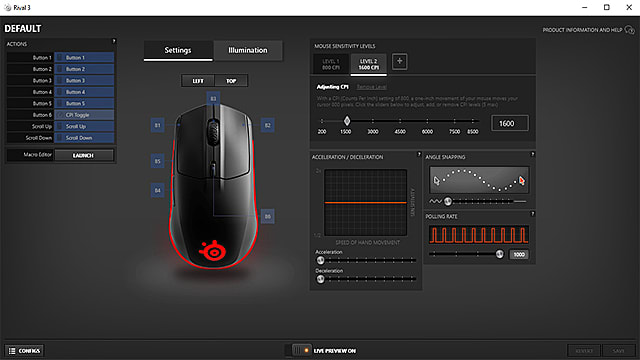The height and width of the screenshot is (360, 640).
Task: Click the angle snapping preview image
Action: tap(479, 180)
